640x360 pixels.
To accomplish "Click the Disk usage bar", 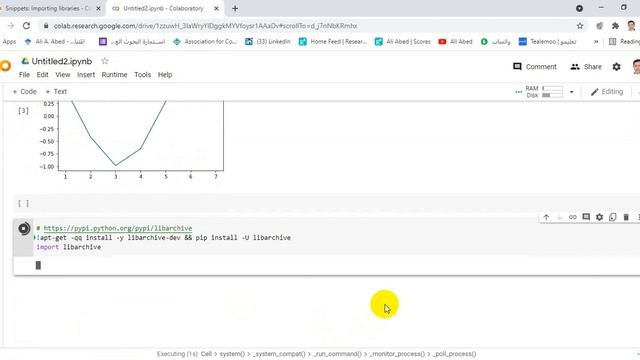I will [x=552, y=95].
